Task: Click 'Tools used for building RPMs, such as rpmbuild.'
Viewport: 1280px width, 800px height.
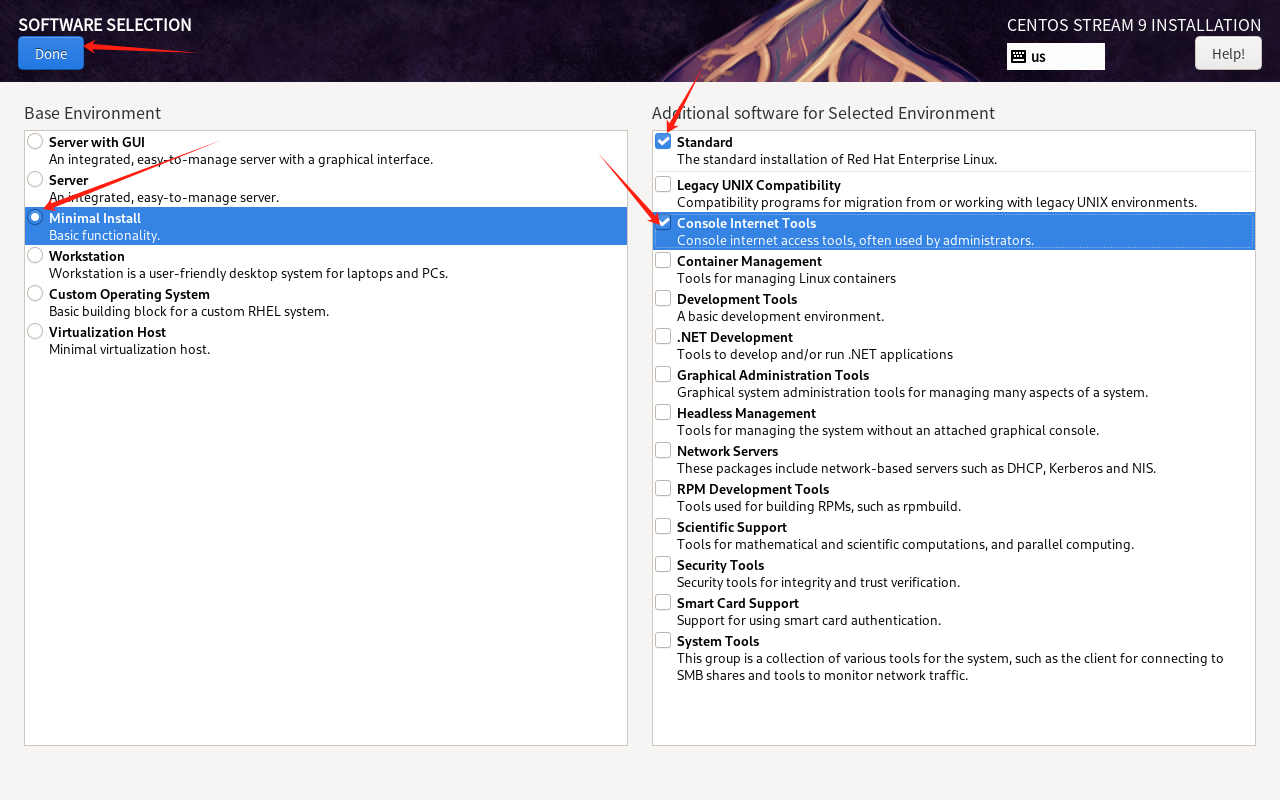Action: 819,506
